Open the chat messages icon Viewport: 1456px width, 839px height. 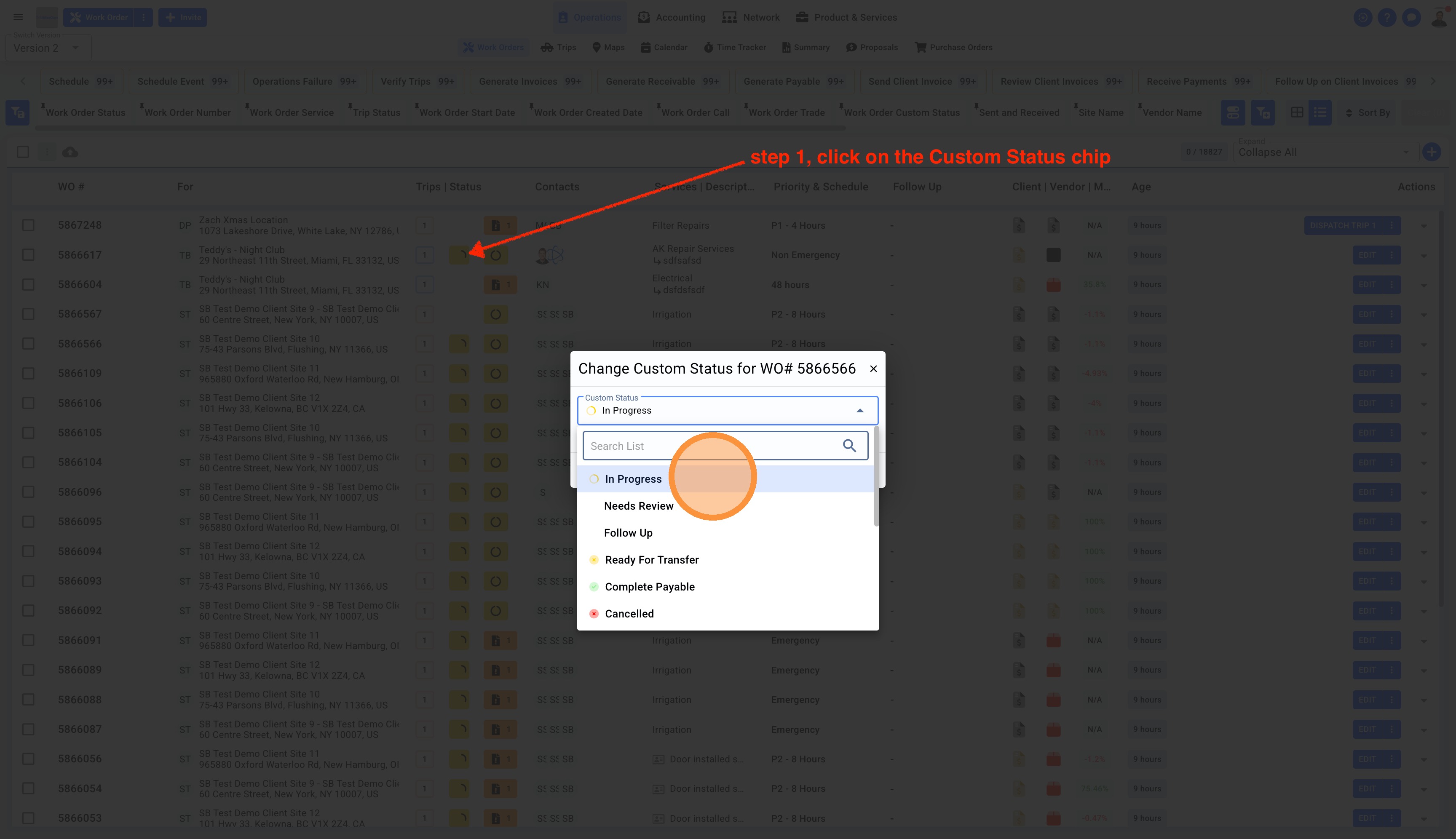click(1411, 17)
